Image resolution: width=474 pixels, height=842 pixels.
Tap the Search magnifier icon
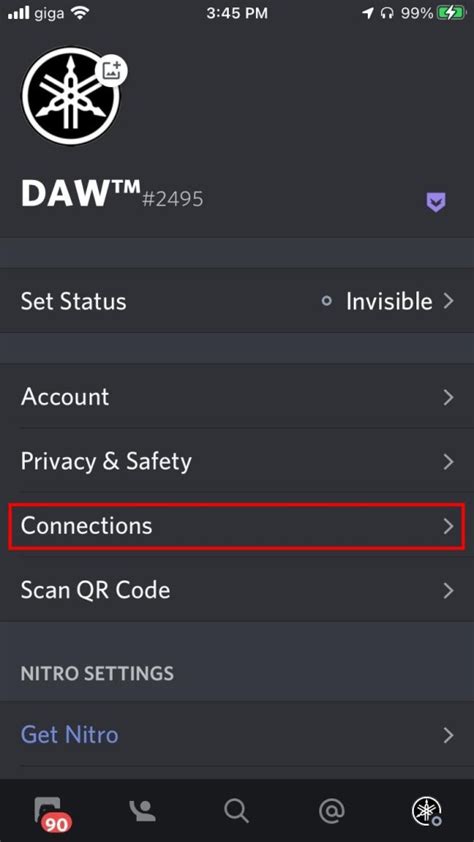coord(236,811)
